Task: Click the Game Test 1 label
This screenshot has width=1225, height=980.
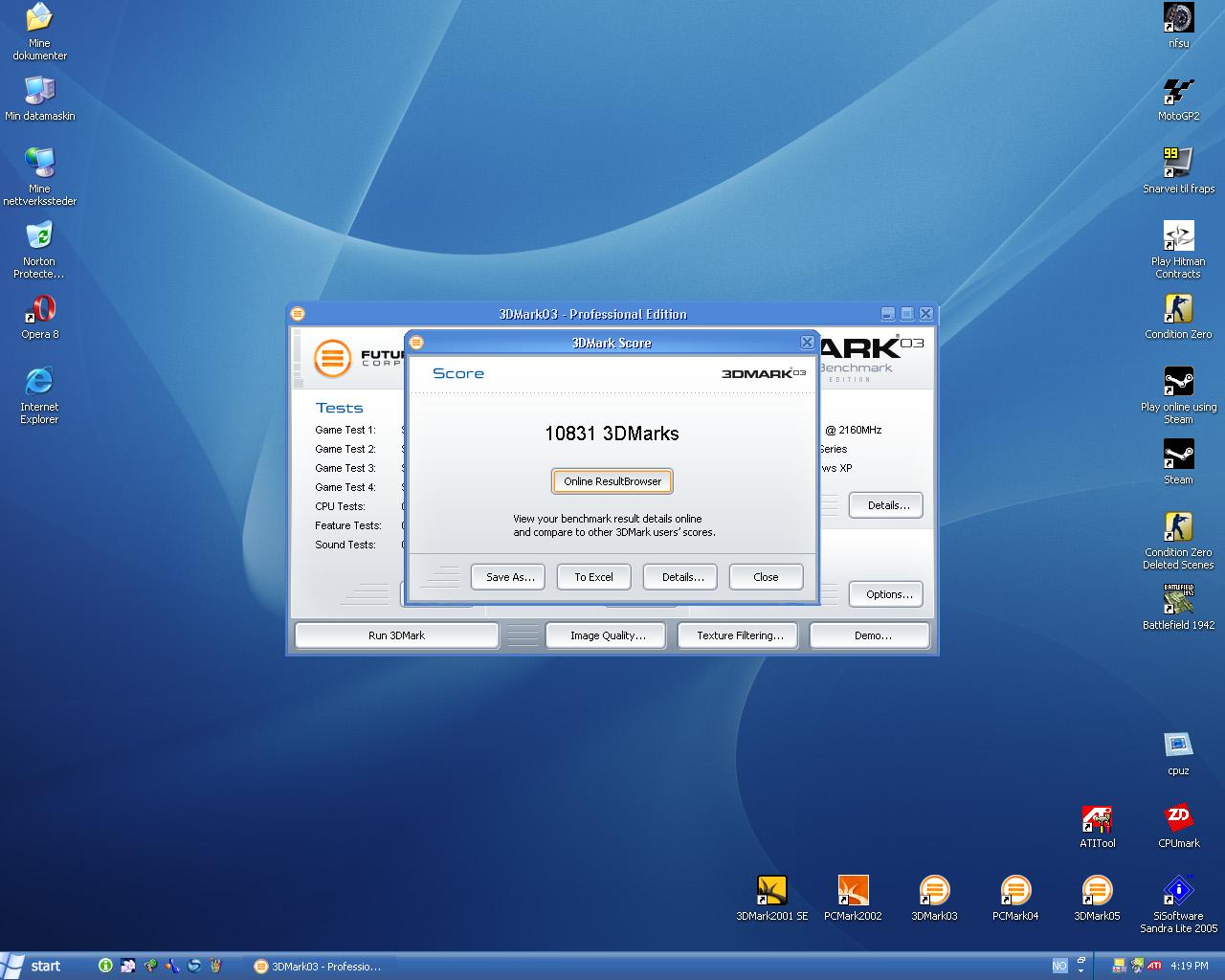Action: pos(345,430)
